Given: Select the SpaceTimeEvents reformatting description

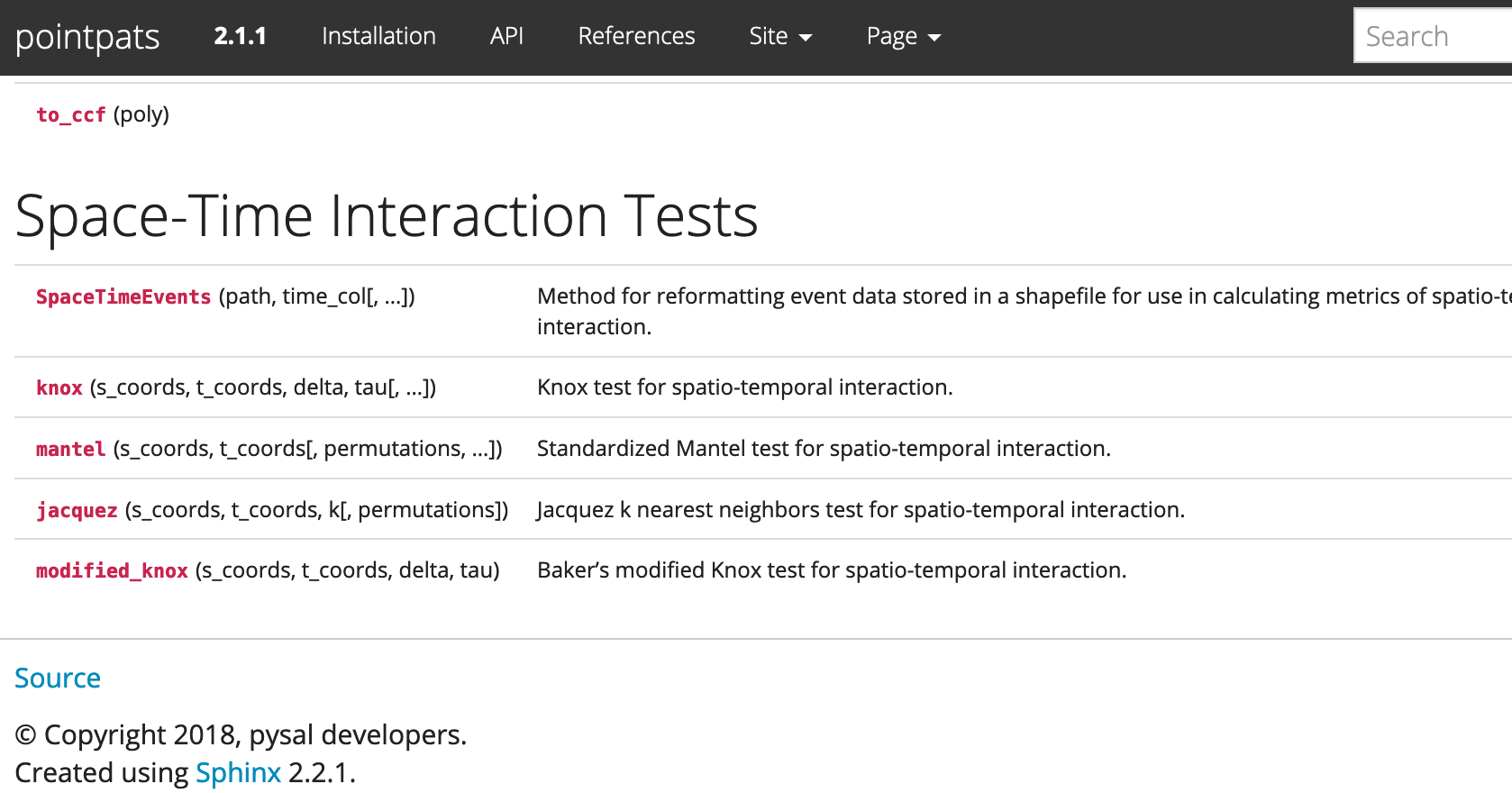Looking at the screenshot, I should (x=1025, y=311).
